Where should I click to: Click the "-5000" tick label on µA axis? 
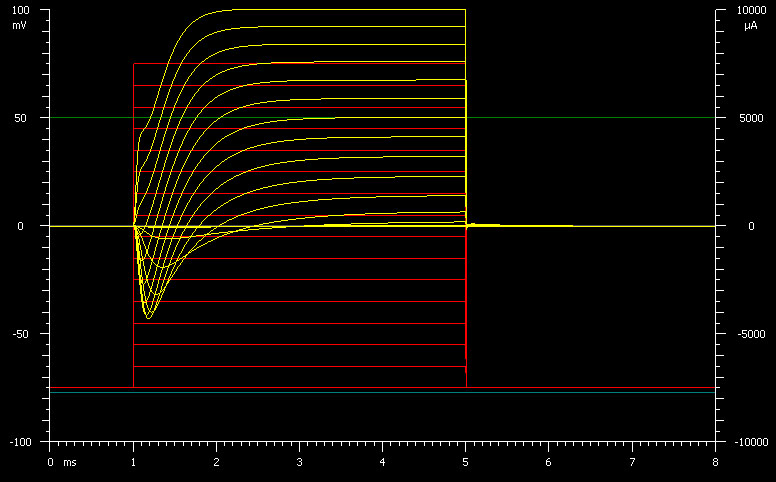coord(750,334)
